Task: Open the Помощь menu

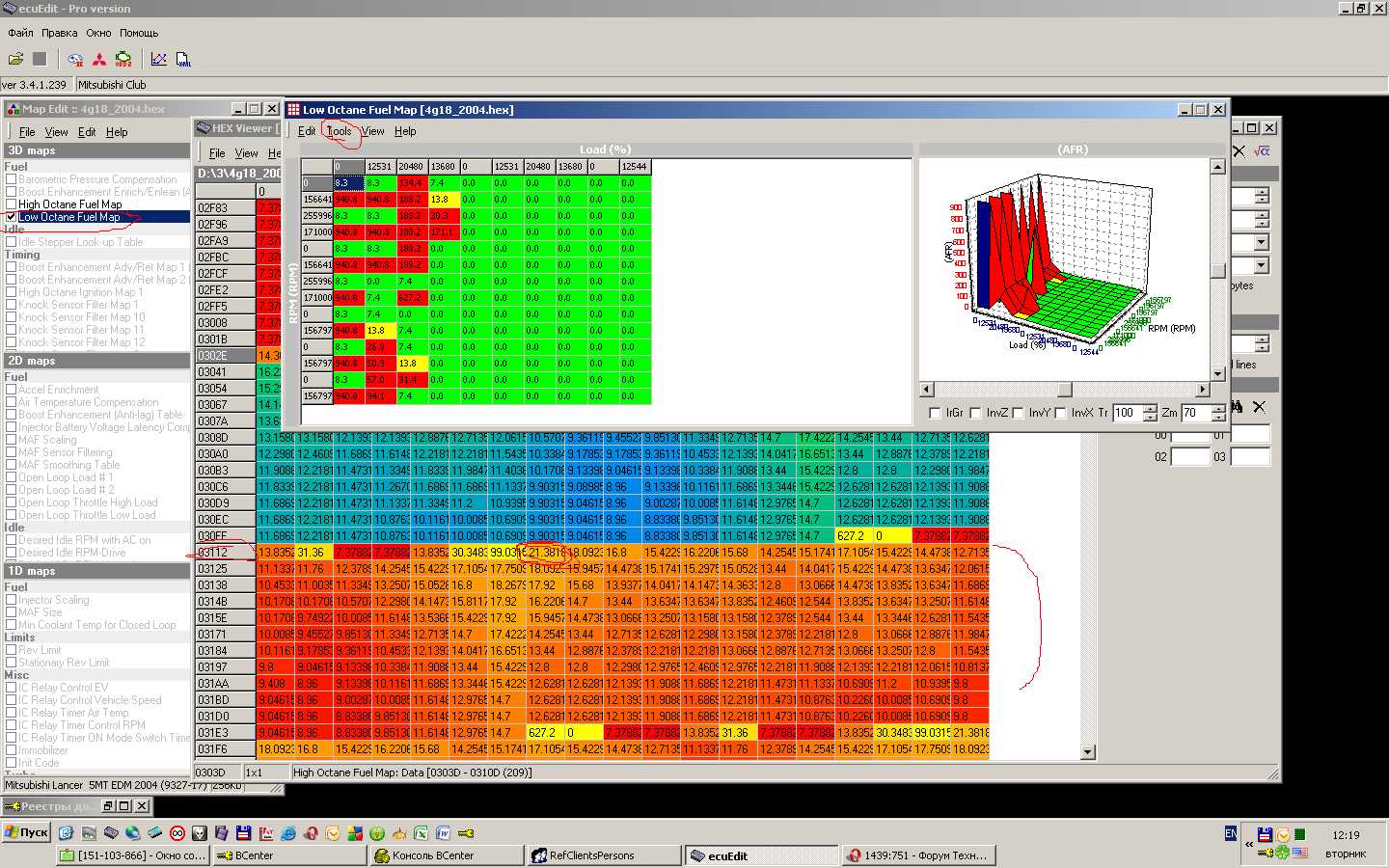Action: 139,33
